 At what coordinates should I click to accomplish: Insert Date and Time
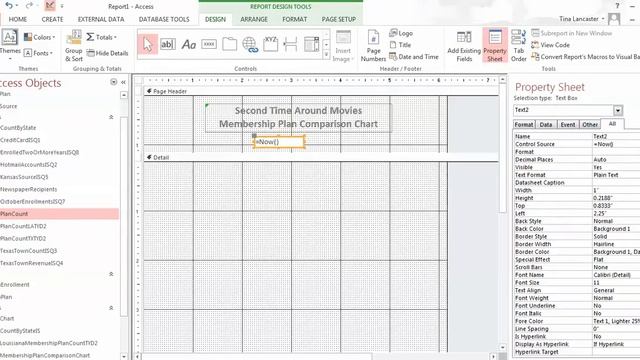pos(414,57)
